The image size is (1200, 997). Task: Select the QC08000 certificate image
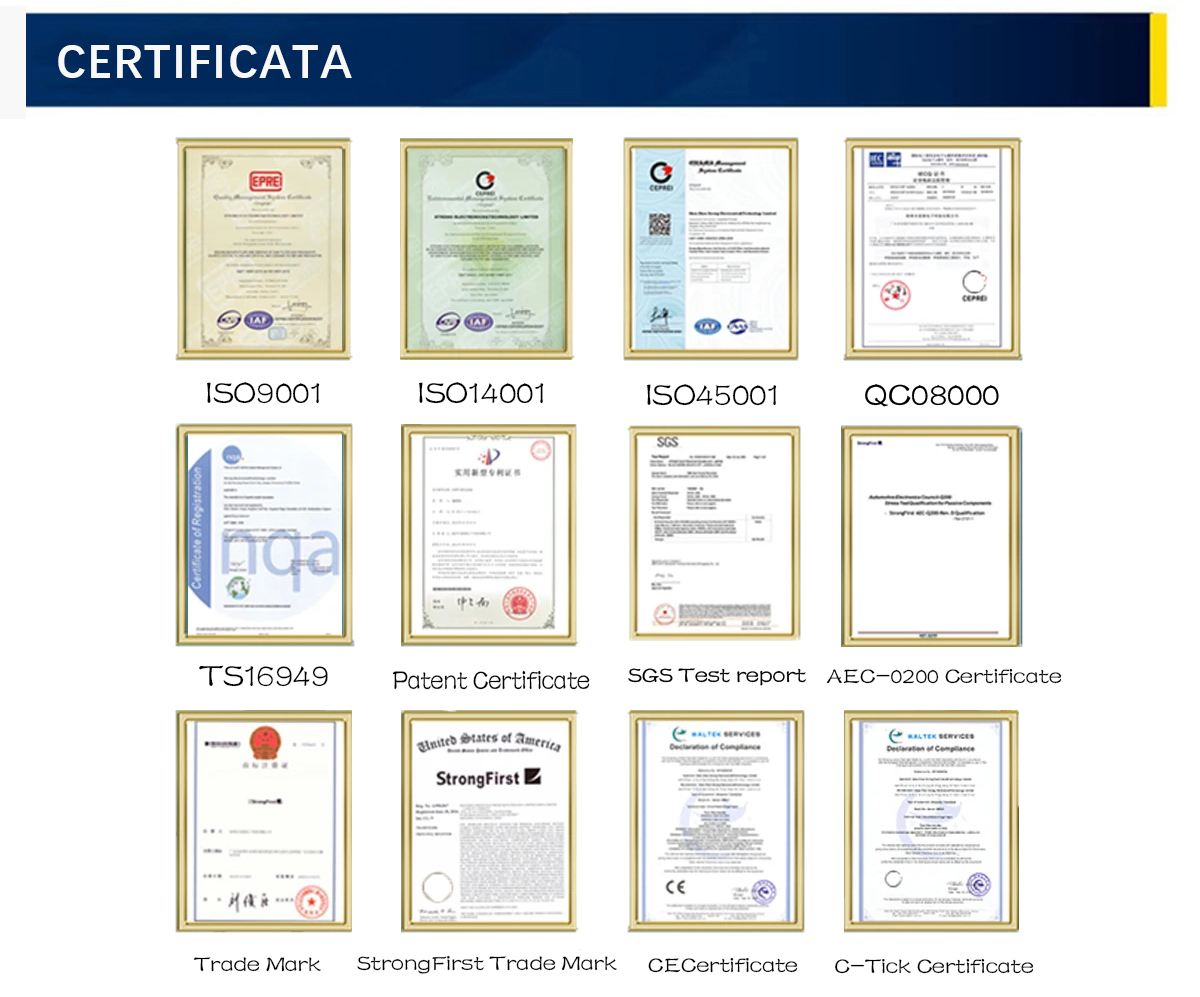pyautogui.click(x=932, y=248)
